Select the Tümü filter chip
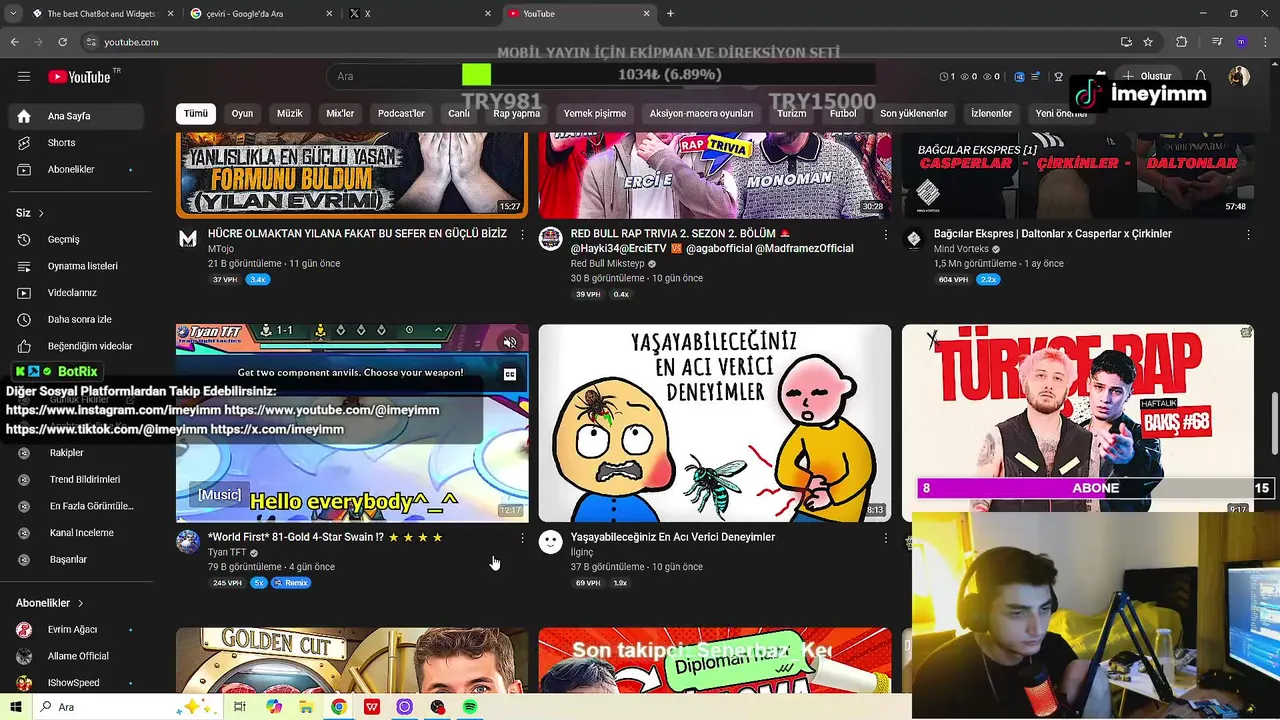The image size is (1280, 720). coord(196,113)
